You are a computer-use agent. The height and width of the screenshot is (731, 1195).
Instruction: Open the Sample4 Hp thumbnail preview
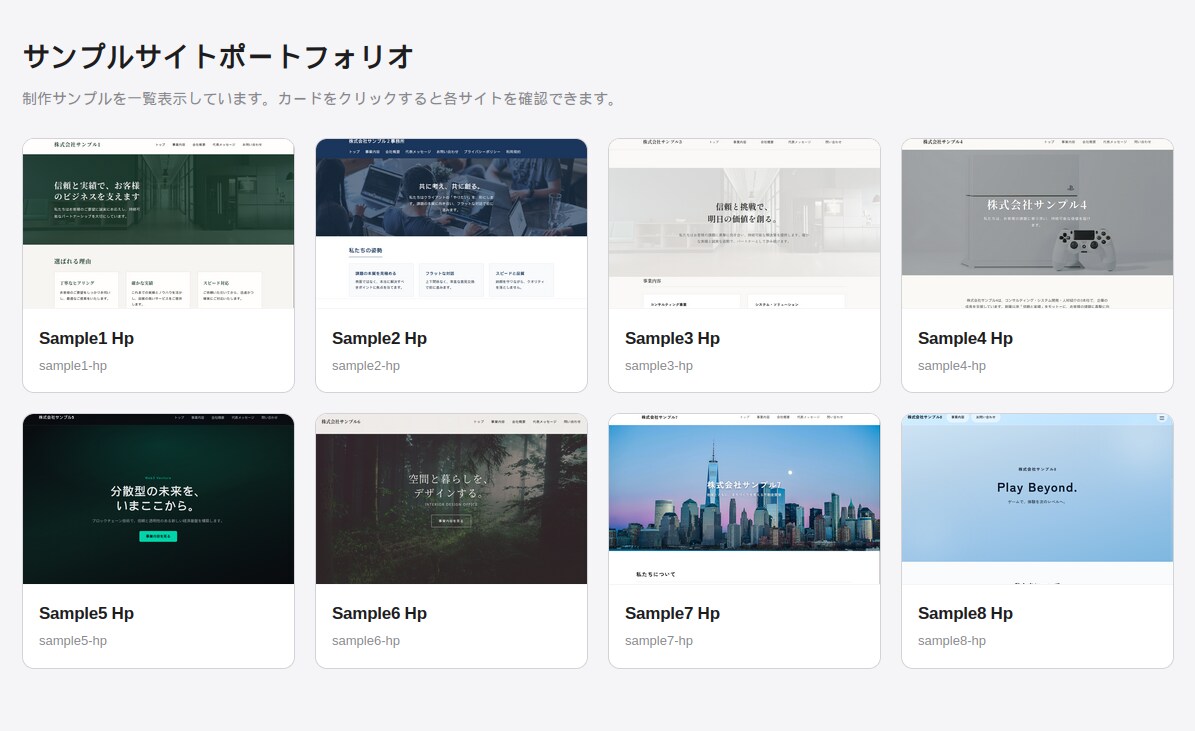click(x=1037, y=223)
